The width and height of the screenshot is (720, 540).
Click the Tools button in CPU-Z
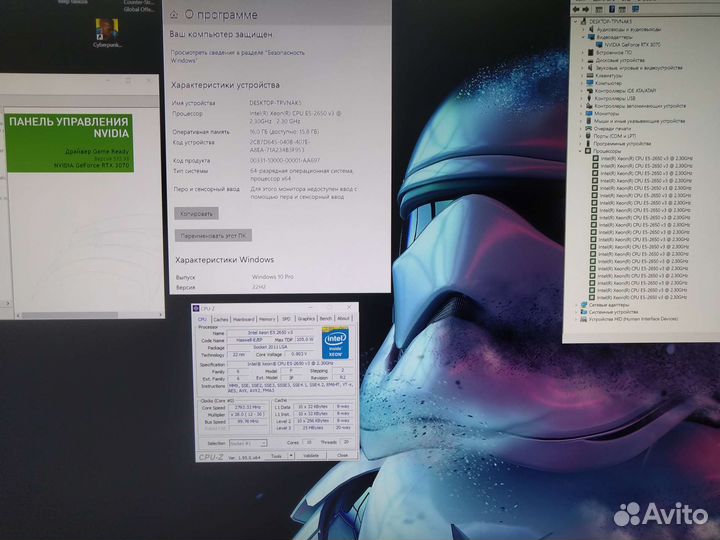click(x=276, y=456)
